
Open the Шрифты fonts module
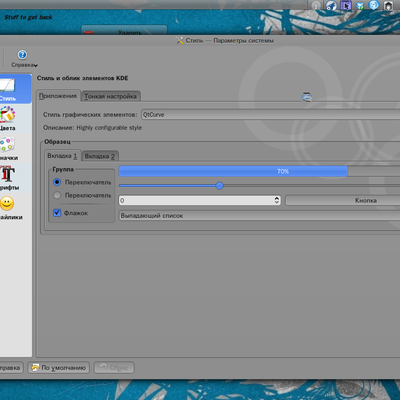[x=7, y=174]
